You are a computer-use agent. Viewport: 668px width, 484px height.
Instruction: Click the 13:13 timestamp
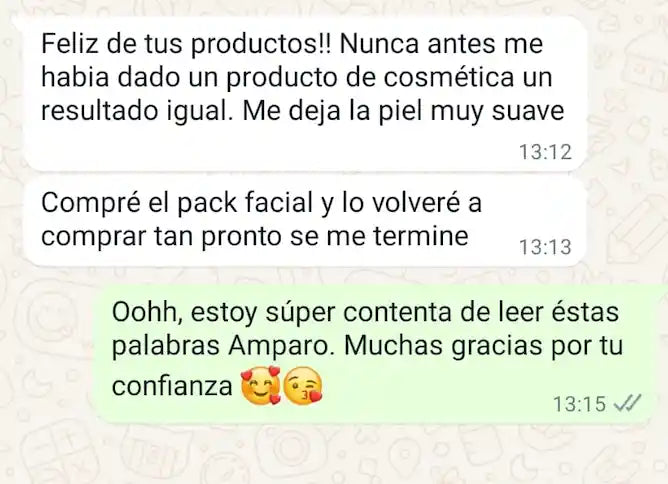click(545, 247)
